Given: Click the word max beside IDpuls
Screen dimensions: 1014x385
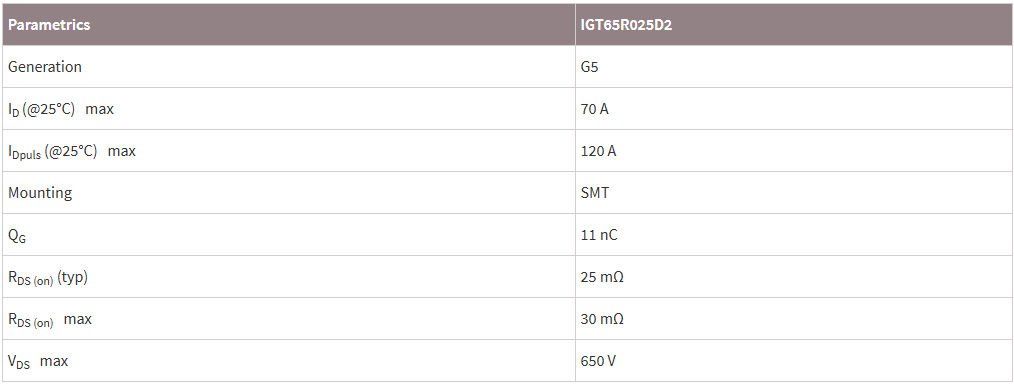Looking at the screenshot, I should (x=122, y=151).
